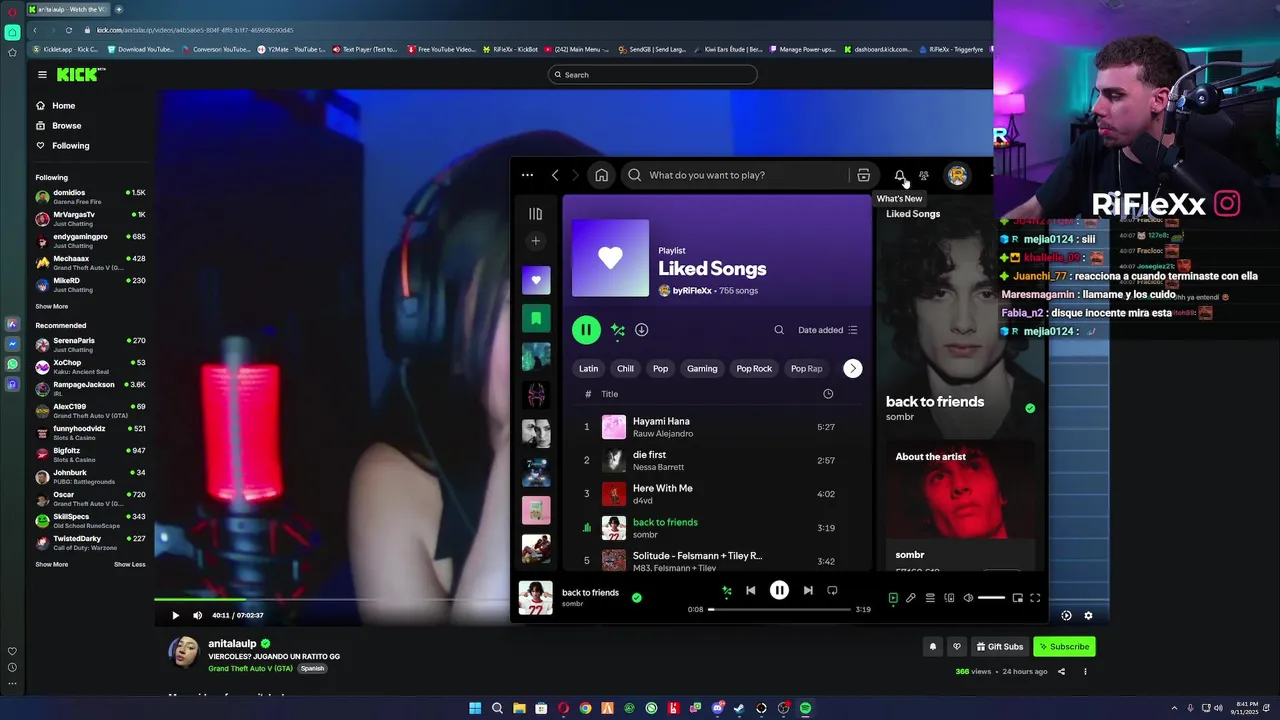Viewport: 1280px width, 720px height.
Task: Create a playlist with the plus icon
Action: (x=536, y=241)
